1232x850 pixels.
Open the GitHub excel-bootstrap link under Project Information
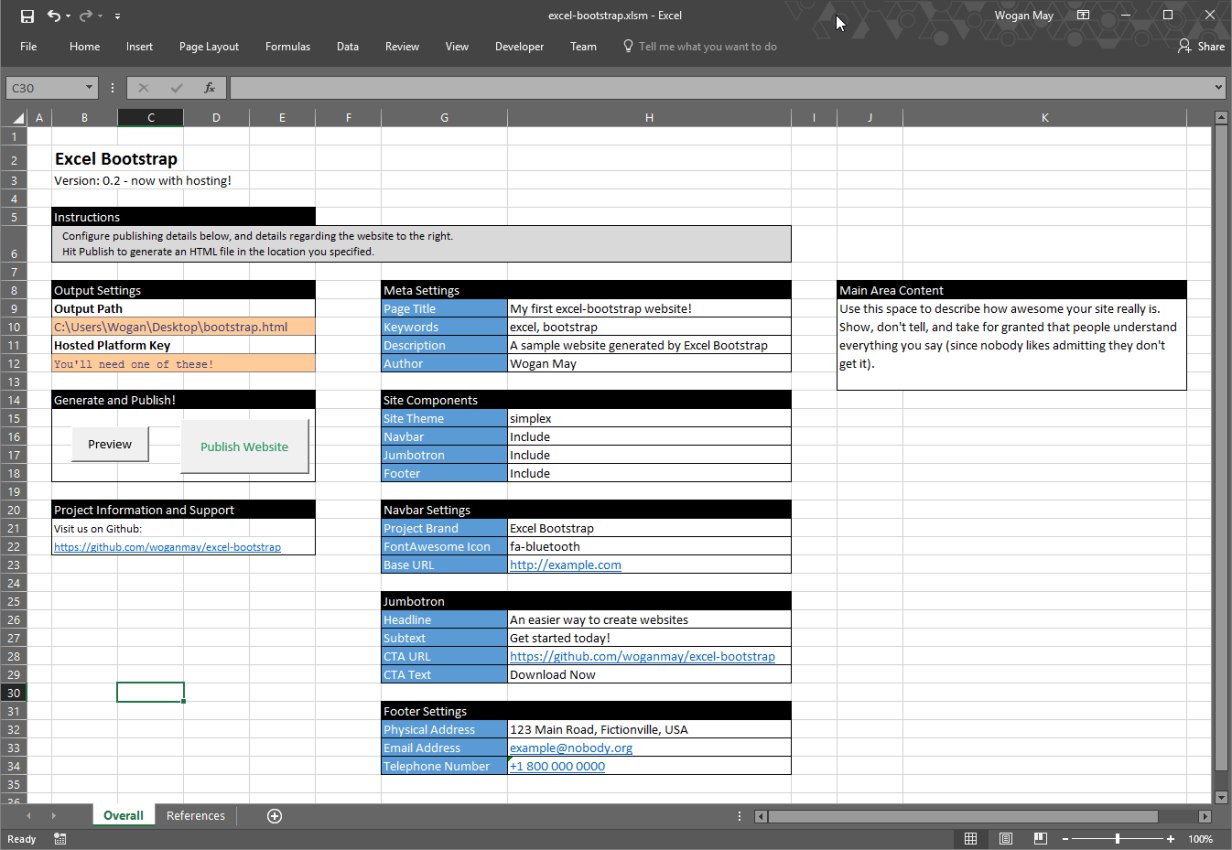[x=167, y=547]
